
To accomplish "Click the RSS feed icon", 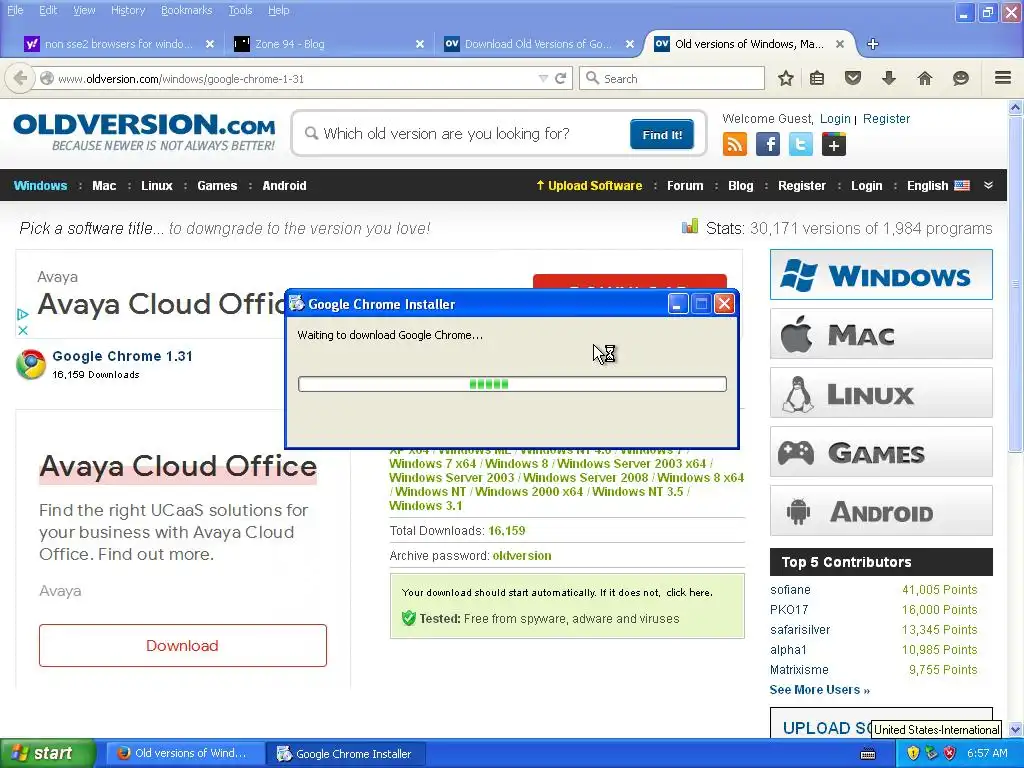I will click(735, 144).
